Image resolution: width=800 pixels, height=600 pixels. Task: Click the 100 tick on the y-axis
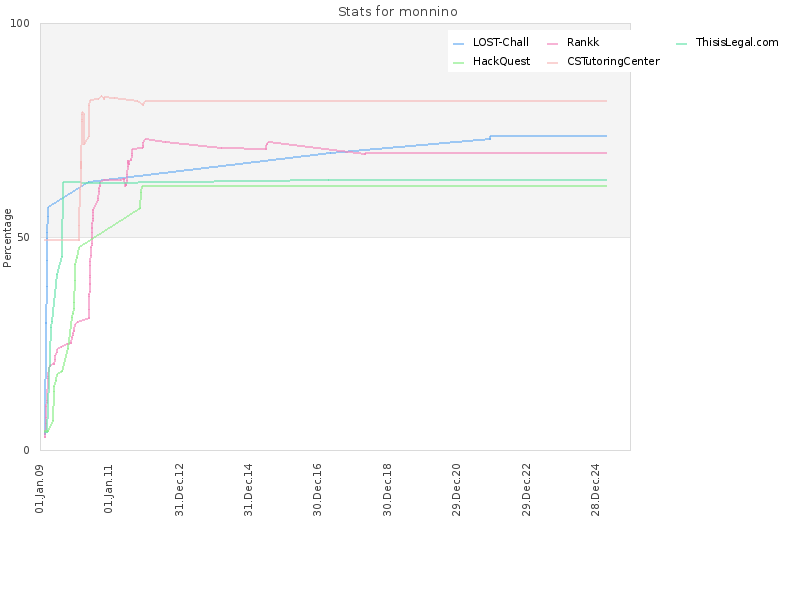(20, 23)
